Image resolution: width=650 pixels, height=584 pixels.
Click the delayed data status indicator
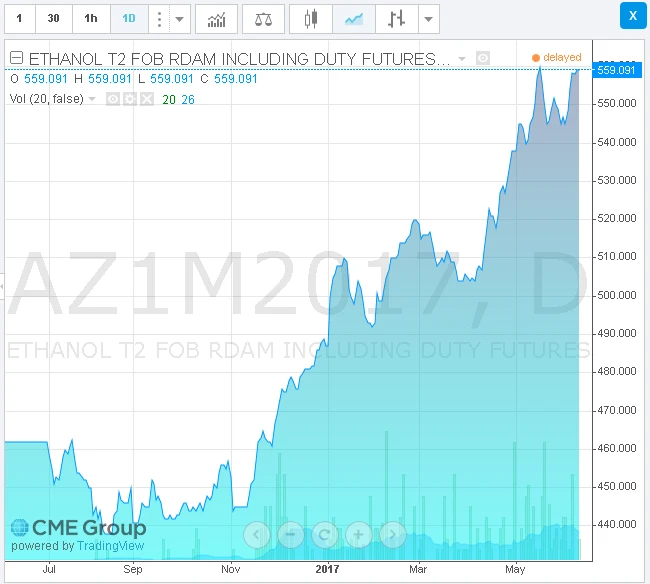coord(557,57)
